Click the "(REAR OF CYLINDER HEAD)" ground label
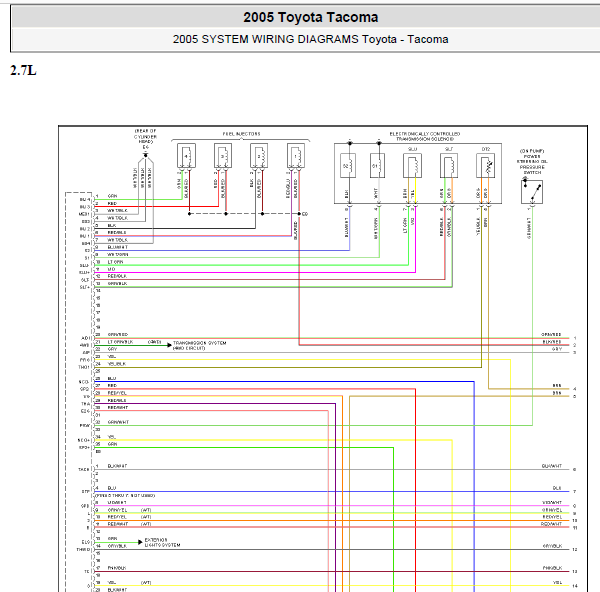The width and height of the screenshot is (600, 592). (145, 136)
